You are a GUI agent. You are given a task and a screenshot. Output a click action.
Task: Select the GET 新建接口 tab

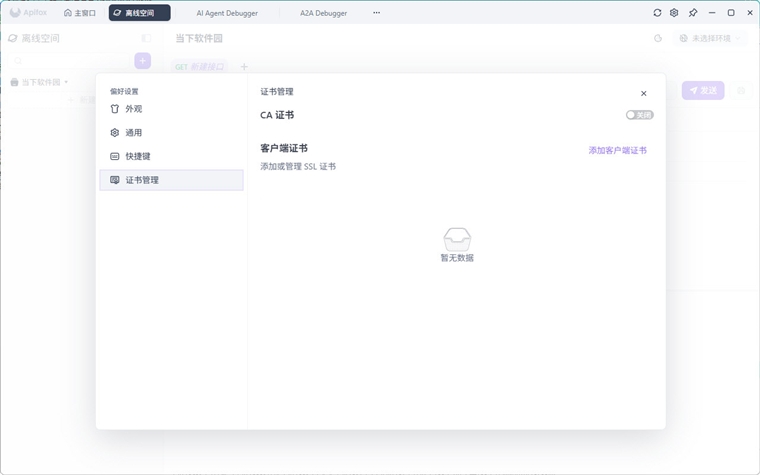(x=200, y=66)
